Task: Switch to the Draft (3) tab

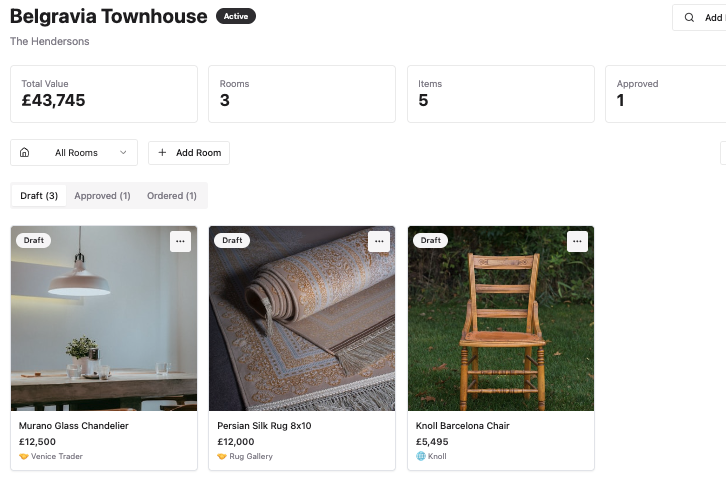Action: [39, 196]
